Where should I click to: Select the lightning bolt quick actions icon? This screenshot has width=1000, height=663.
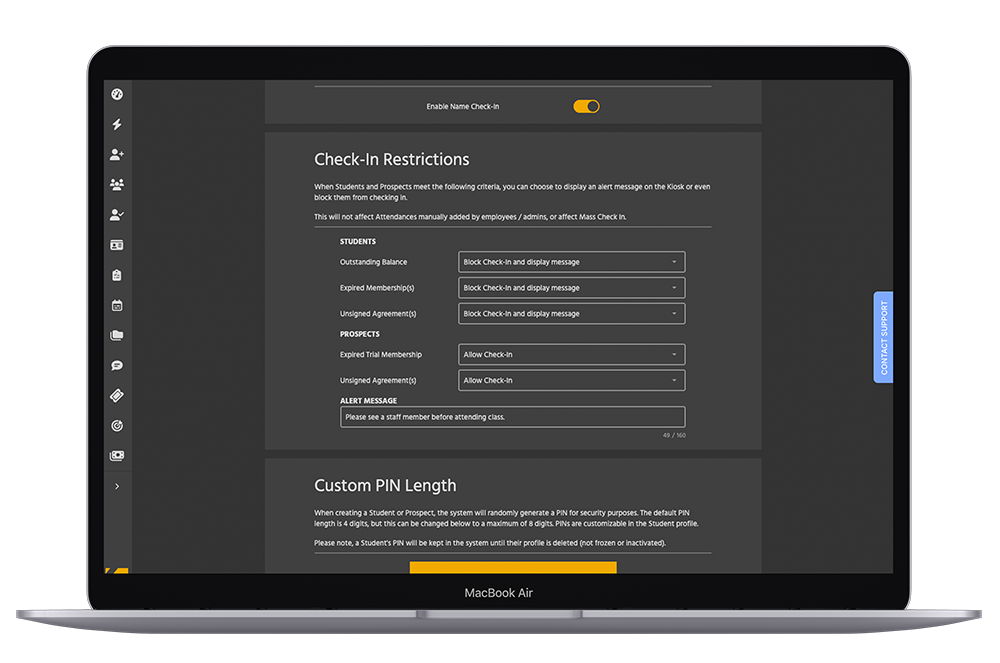tap(117, 123)
